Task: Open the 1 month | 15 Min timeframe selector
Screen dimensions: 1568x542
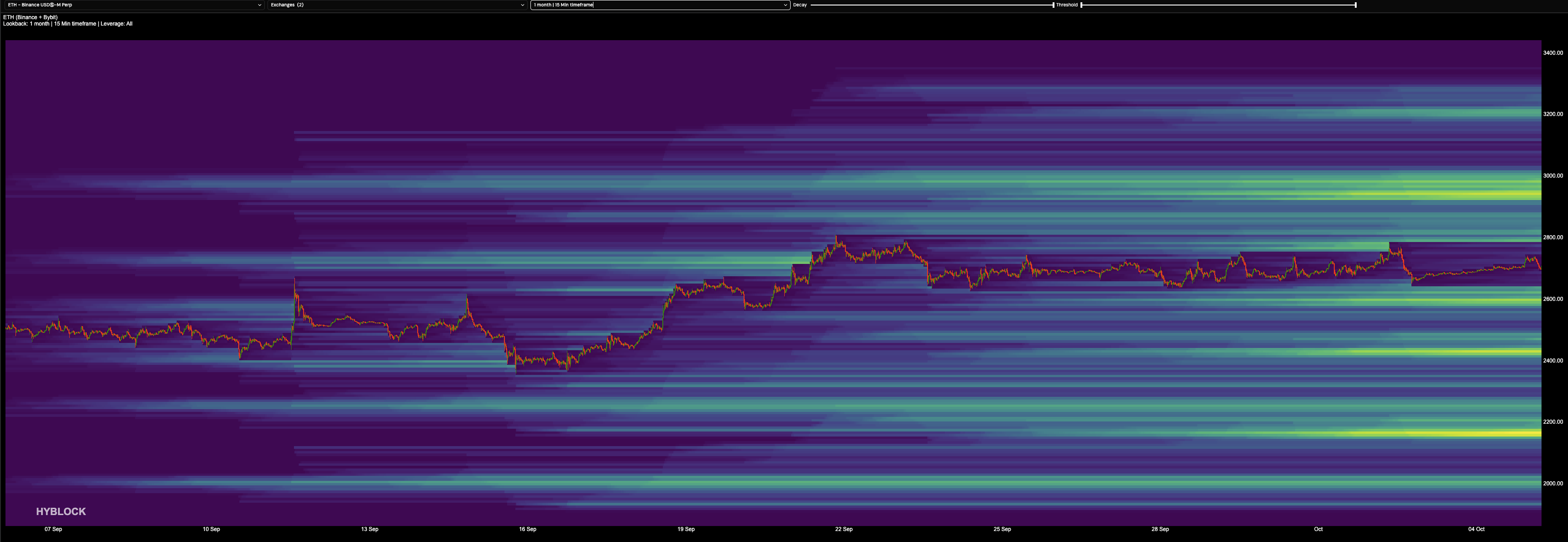Action: pos(660,5)
